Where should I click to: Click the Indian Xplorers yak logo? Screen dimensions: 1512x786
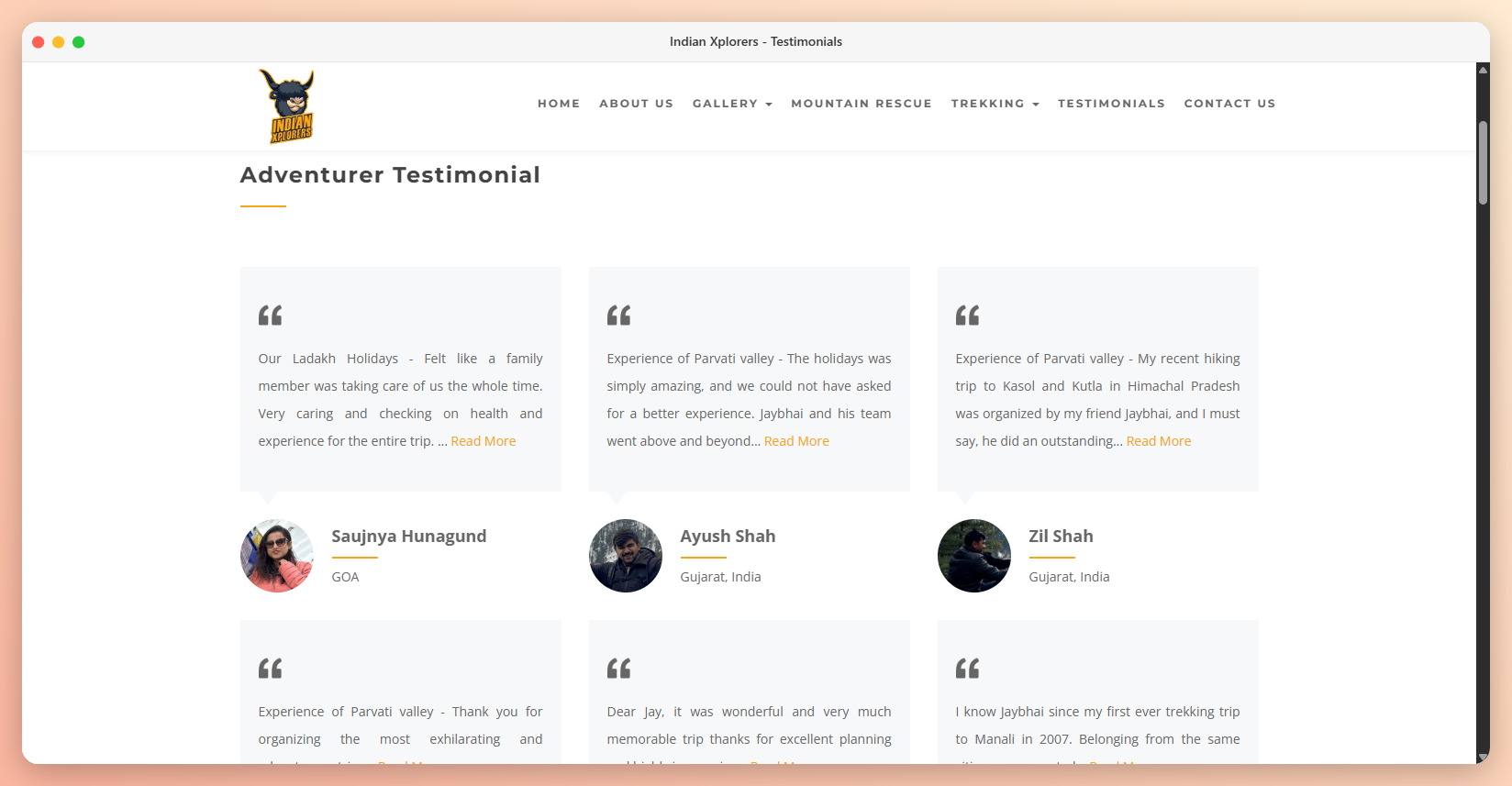pos(286,106)
